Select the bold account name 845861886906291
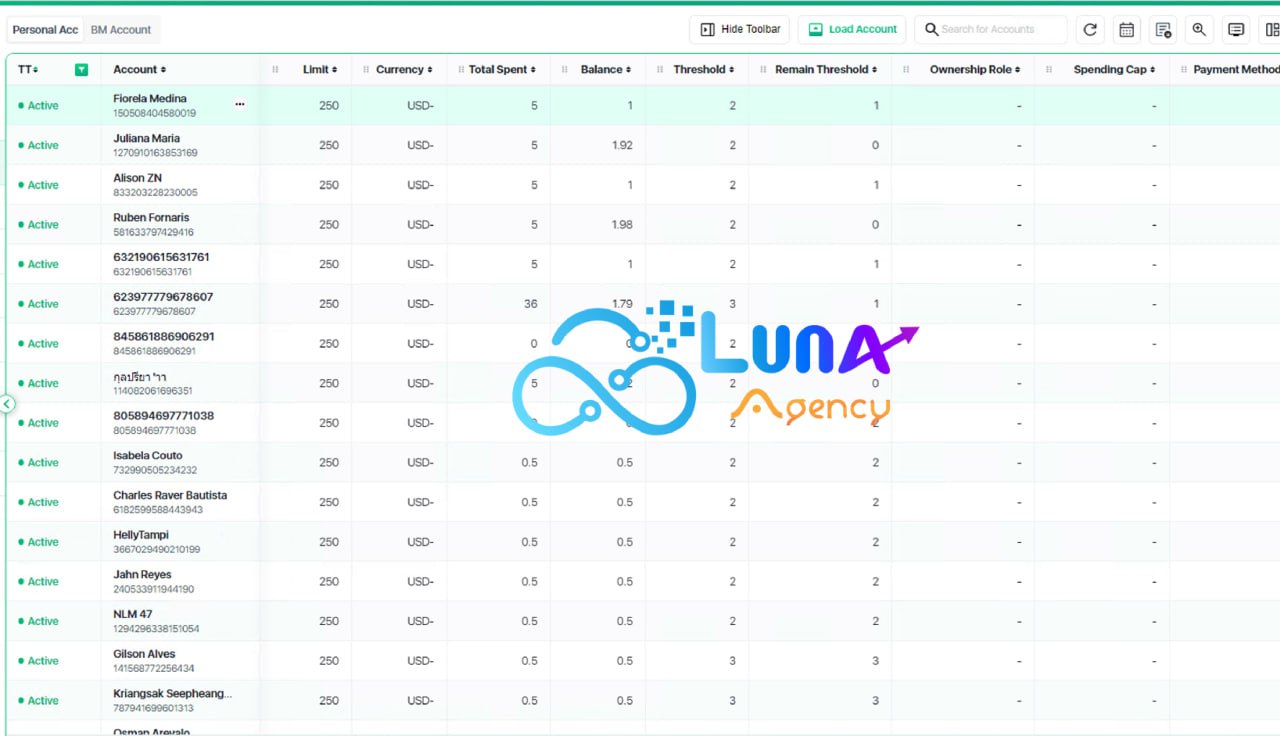The height and width of the screenshot is (736, 1280). coord(164,337)
